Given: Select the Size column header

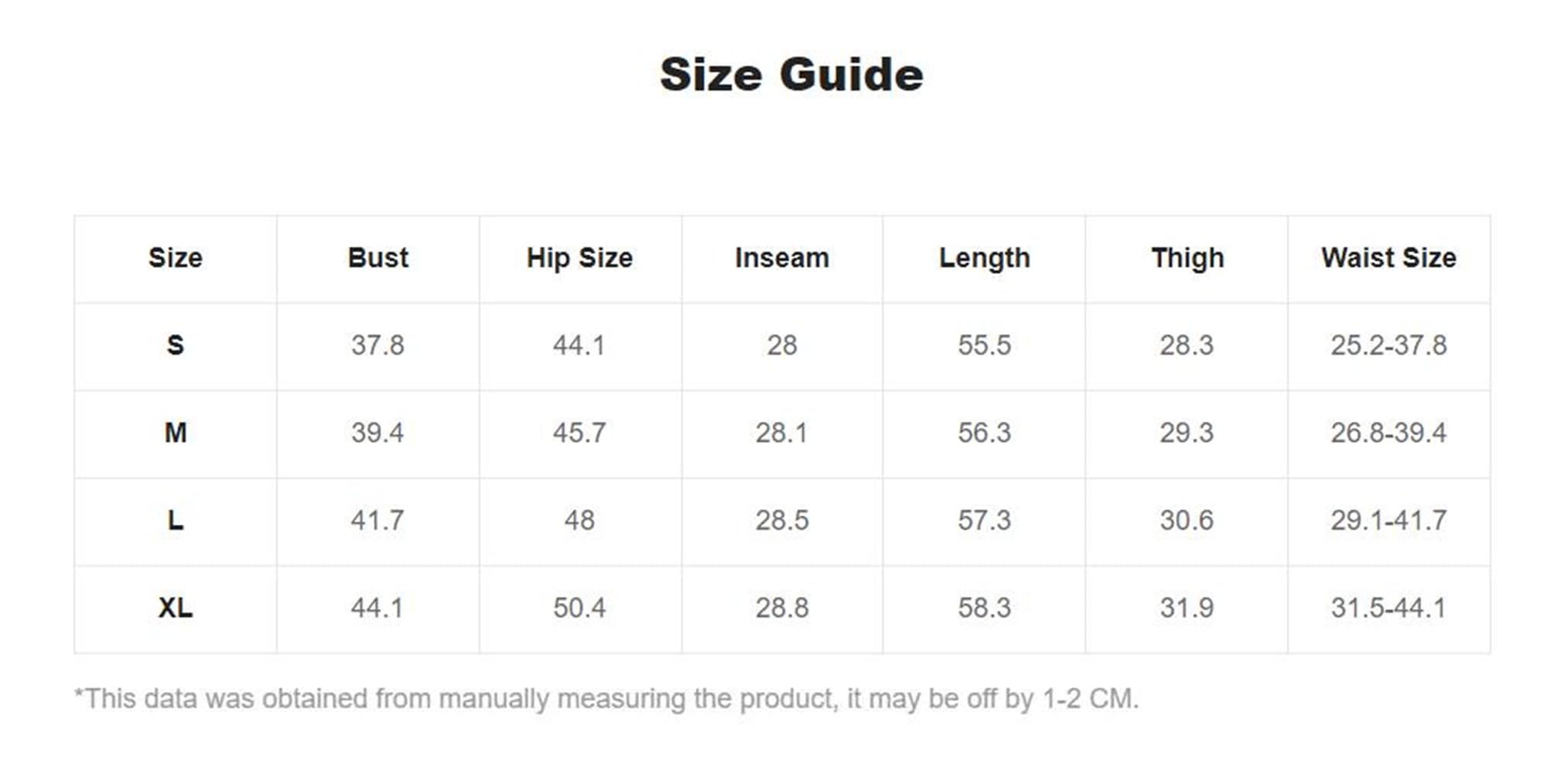Looking at the screenshot, I should pyautogui.click(x=176, y=258).
